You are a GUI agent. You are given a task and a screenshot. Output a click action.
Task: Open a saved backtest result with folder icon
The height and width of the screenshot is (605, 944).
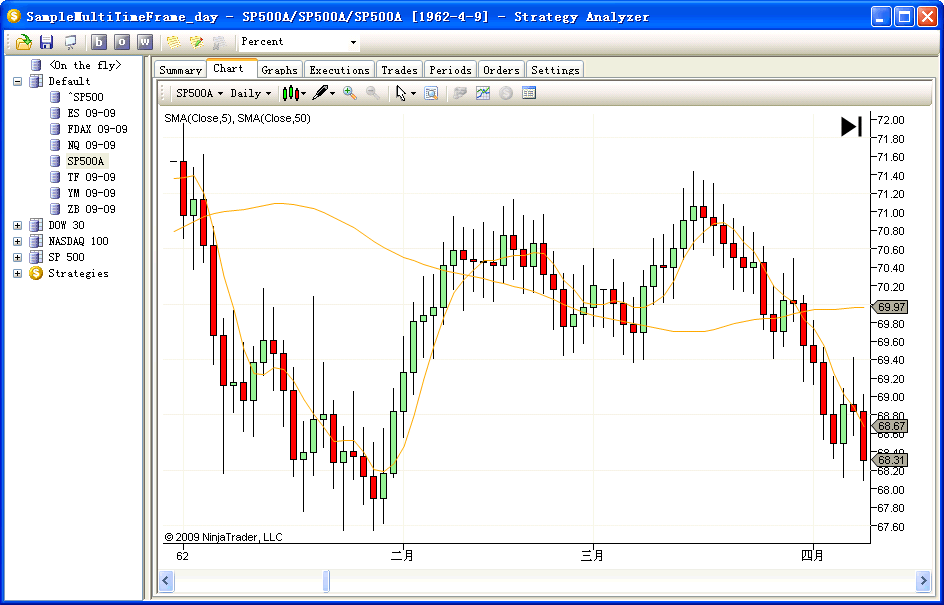tap(23, 42)
